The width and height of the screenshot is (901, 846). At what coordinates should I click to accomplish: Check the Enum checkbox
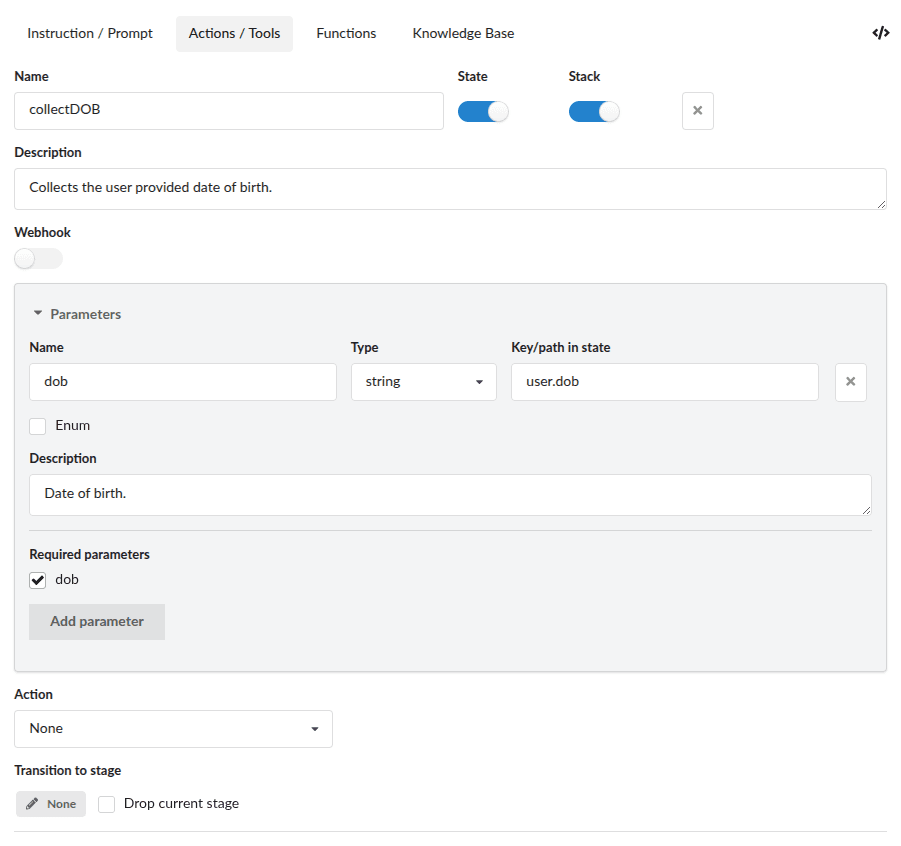point(38,426)
